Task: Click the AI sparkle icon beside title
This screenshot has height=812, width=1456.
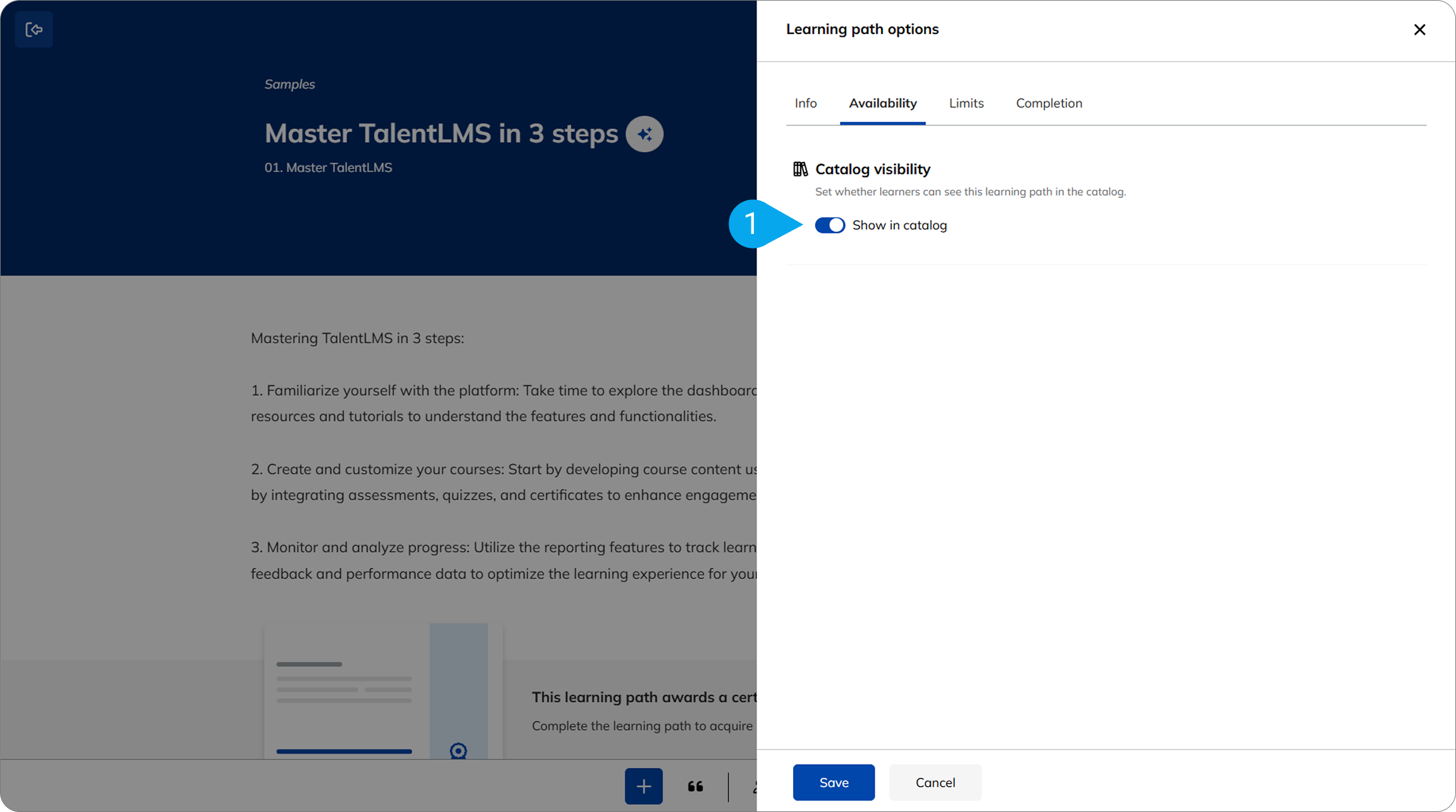Action: (644, 134)
